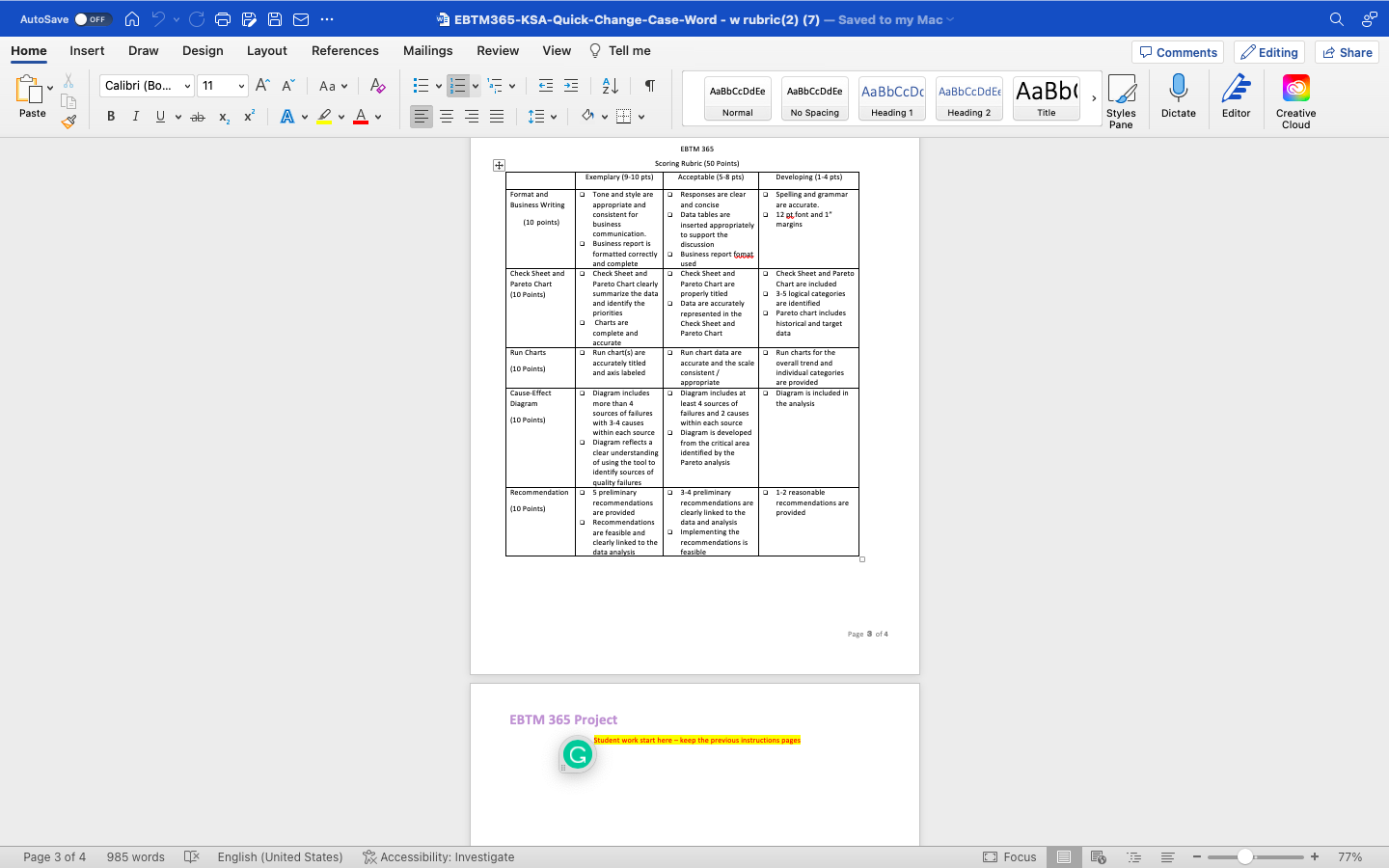Toggle bold formatting

(111, 117)
